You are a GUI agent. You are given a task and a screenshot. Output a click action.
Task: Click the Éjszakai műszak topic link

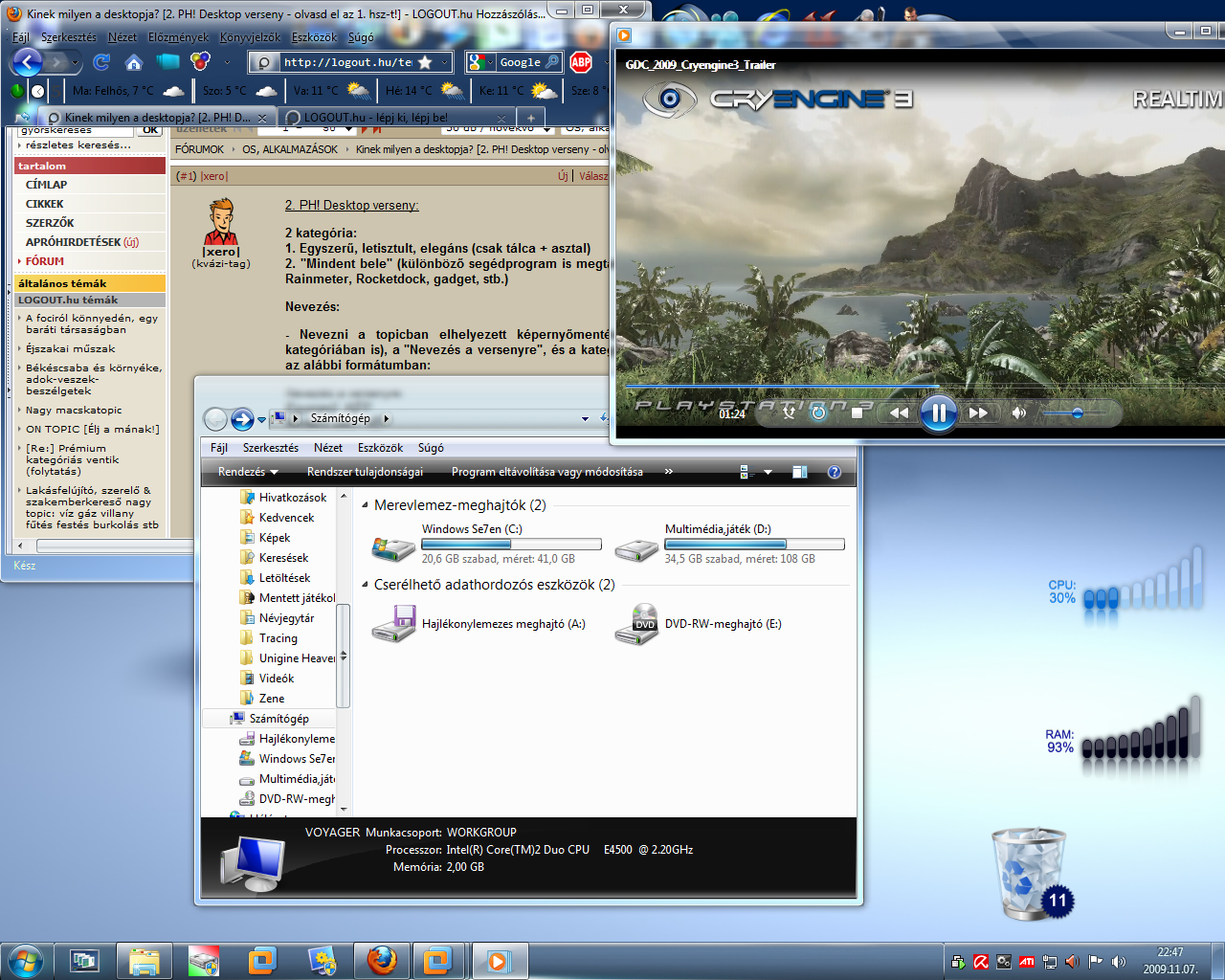click(70, 349)
